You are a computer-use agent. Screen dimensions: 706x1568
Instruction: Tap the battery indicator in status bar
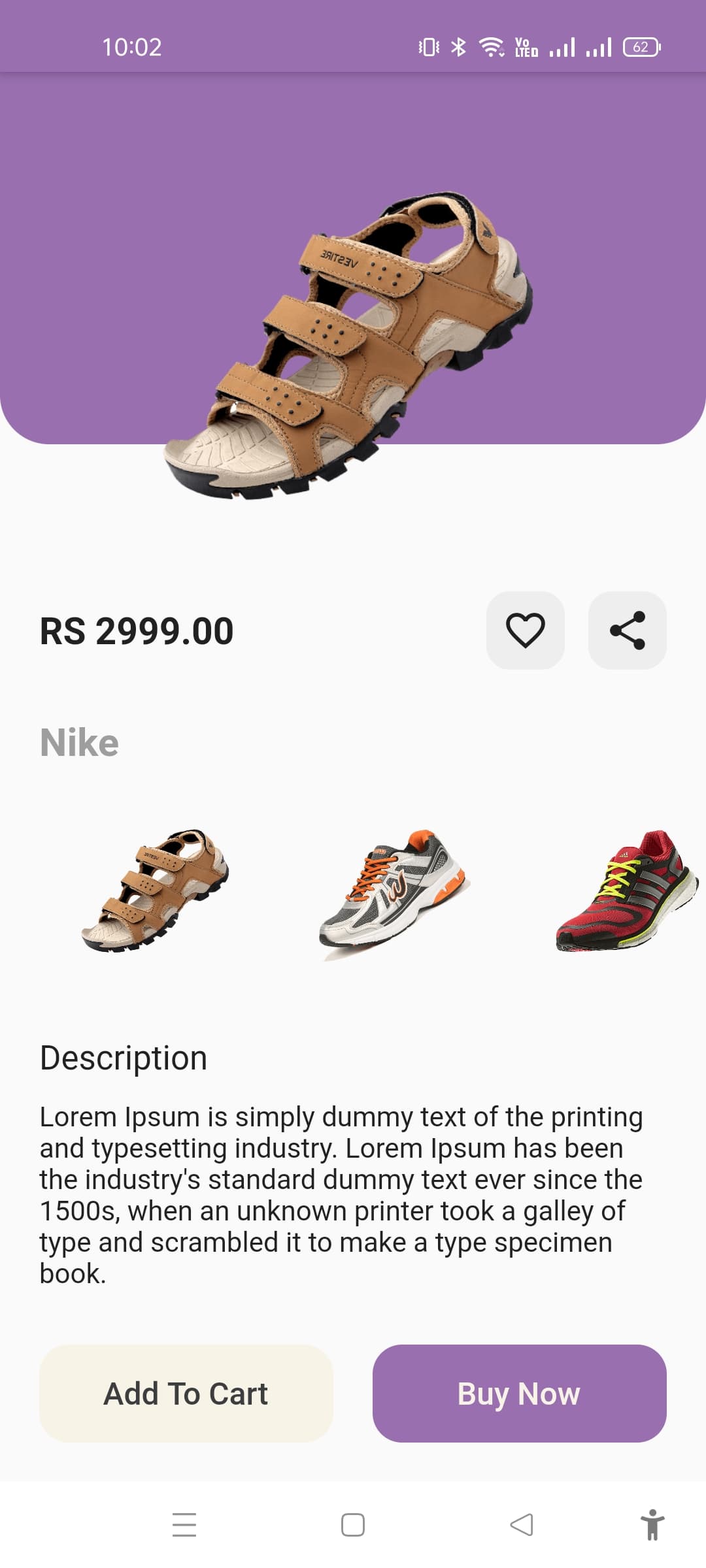(x=641, y=47)
